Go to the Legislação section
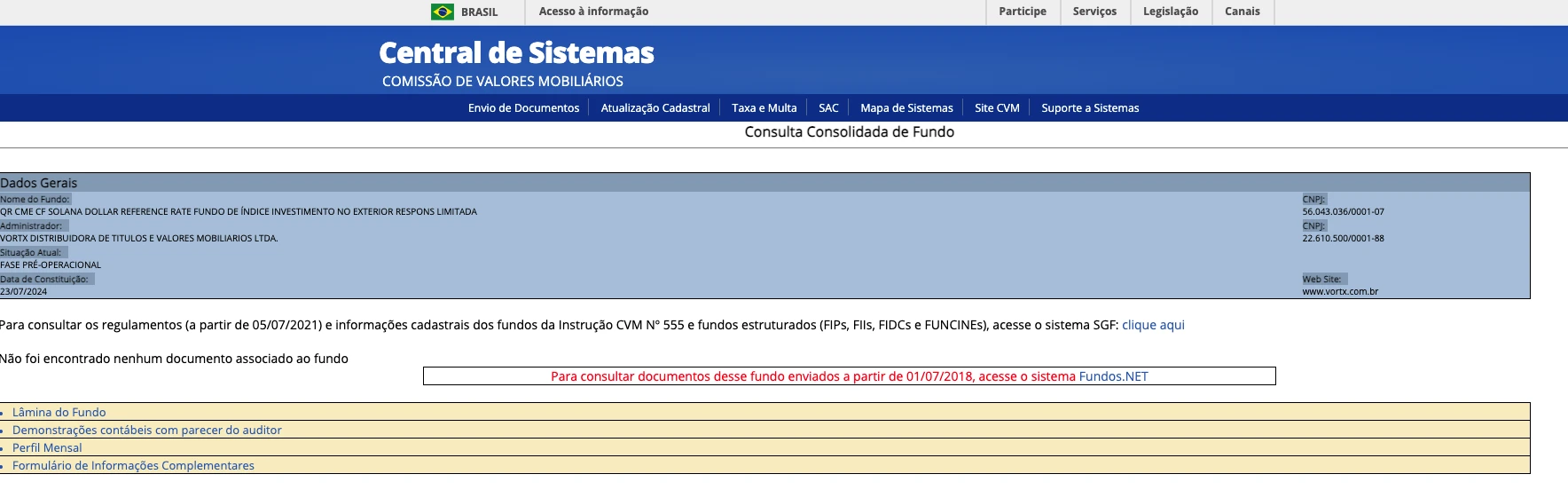 coord(1170,12)
